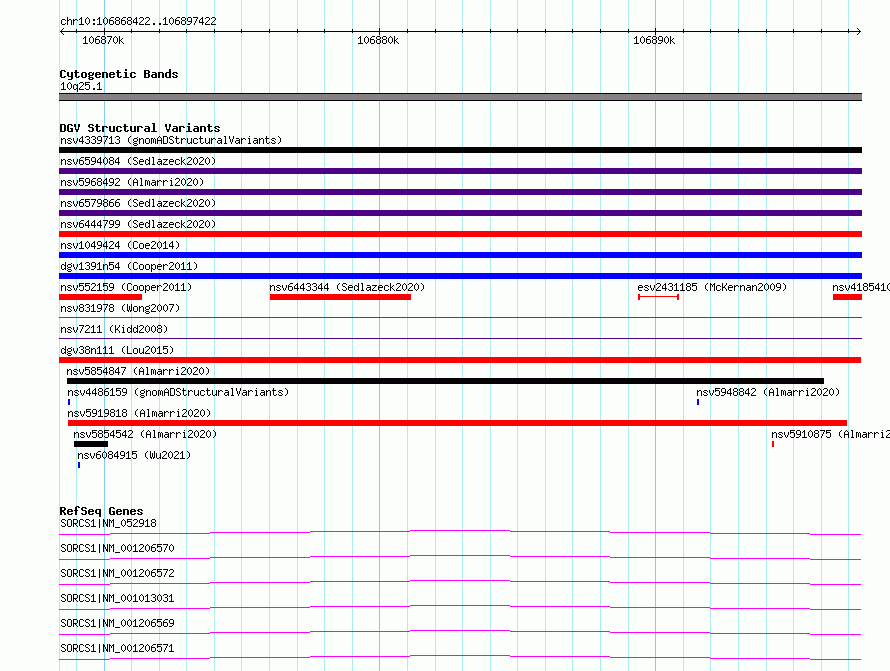Select the short red nsv552159 bar
Screen dimensions: 890x671
[x=100, y=297]
